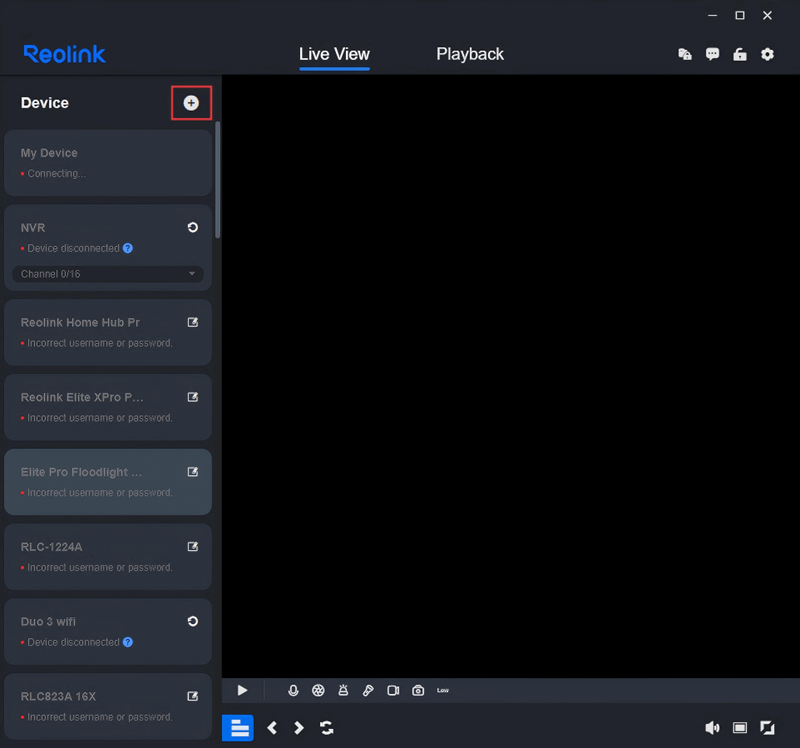
Task: Take a snapshot with the camera icon
Action: [x=418, y=690]
